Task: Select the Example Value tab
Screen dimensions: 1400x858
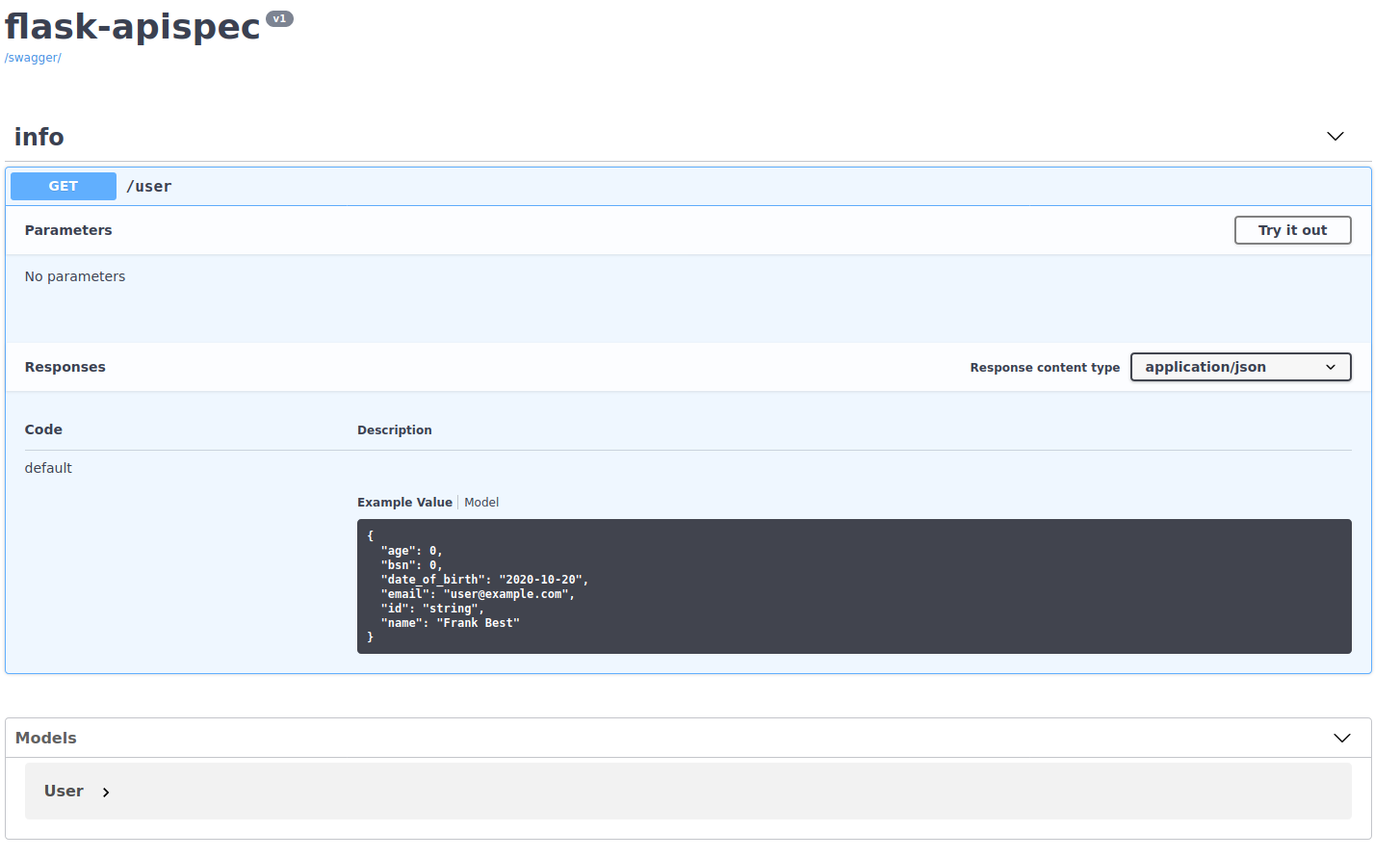Action: click(404, 503)
